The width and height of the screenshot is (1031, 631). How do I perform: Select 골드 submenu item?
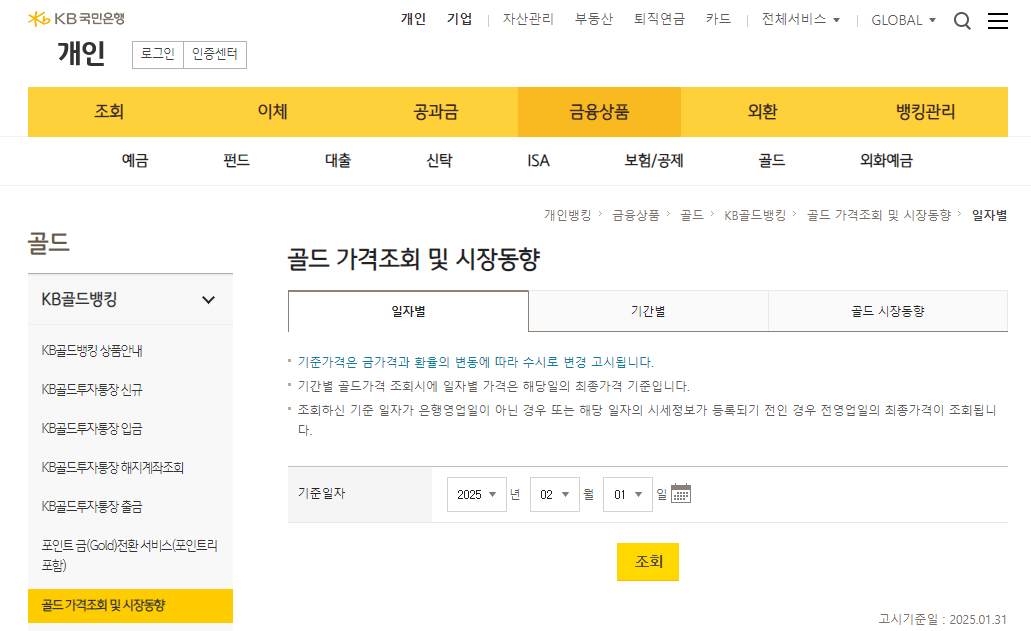tap(771, 161)
